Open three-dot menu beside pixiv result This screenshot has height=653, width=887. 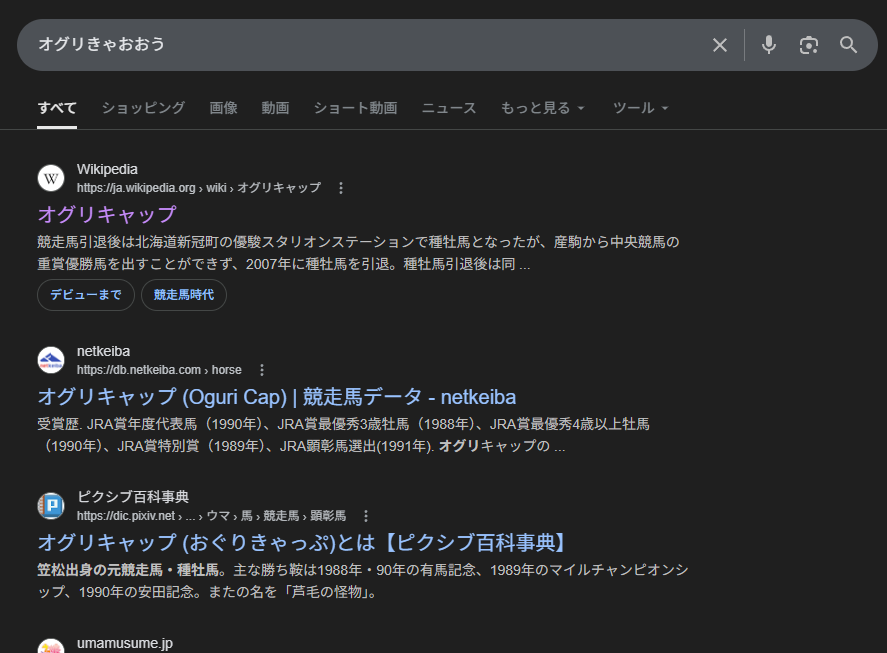[366, 516]
